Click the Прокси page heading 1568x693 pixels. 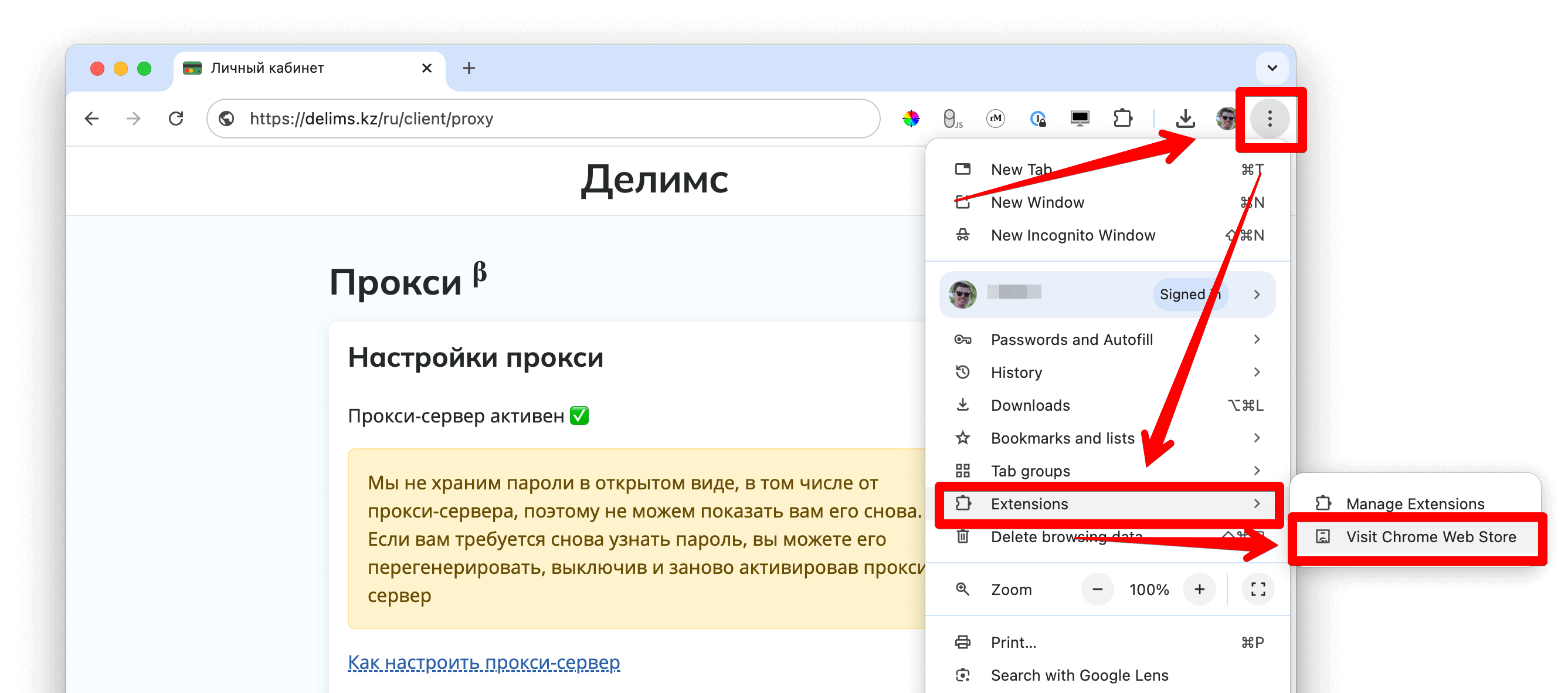pyautogui.click(x=408, y=281)
